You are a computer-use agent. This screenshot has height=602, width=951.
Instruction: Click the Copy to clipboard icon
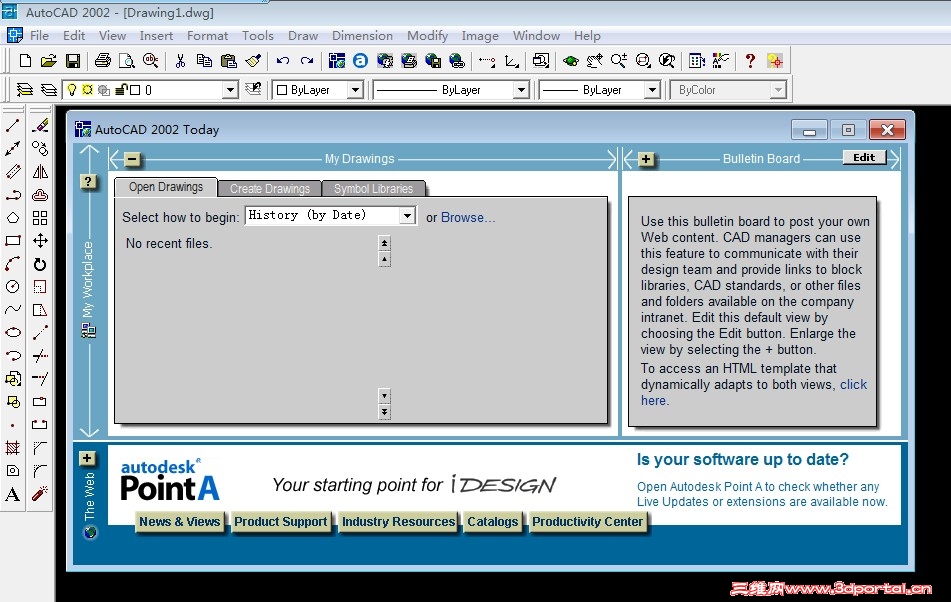point(204,61)
